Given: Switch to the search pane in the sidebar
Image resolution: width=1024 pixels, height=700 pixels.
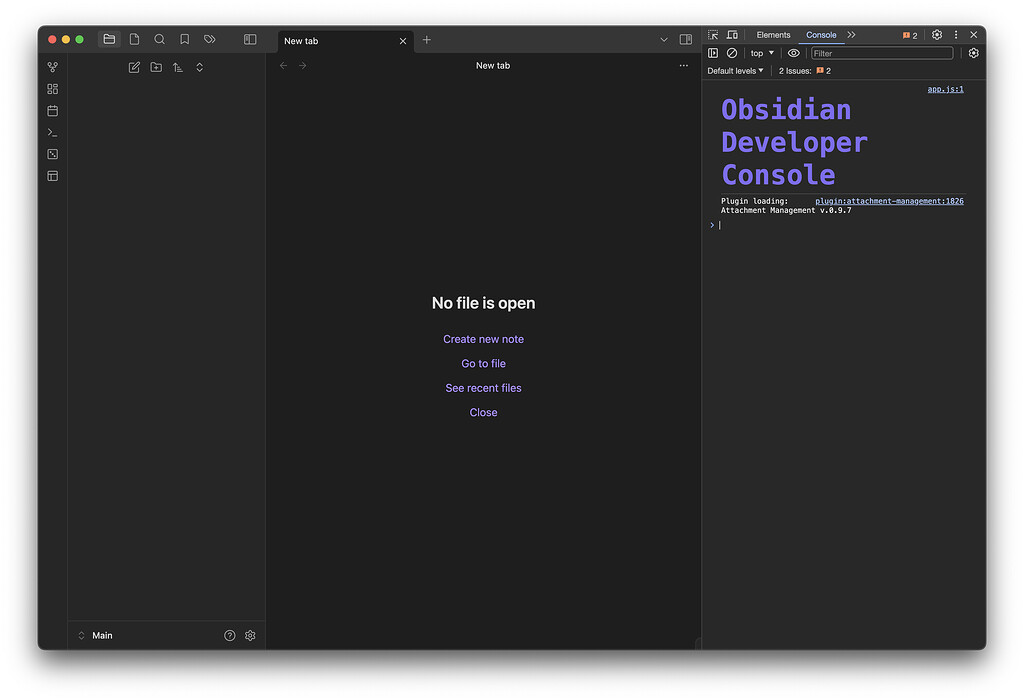Looking at the screenshot, I should click(x=159, y=39).
